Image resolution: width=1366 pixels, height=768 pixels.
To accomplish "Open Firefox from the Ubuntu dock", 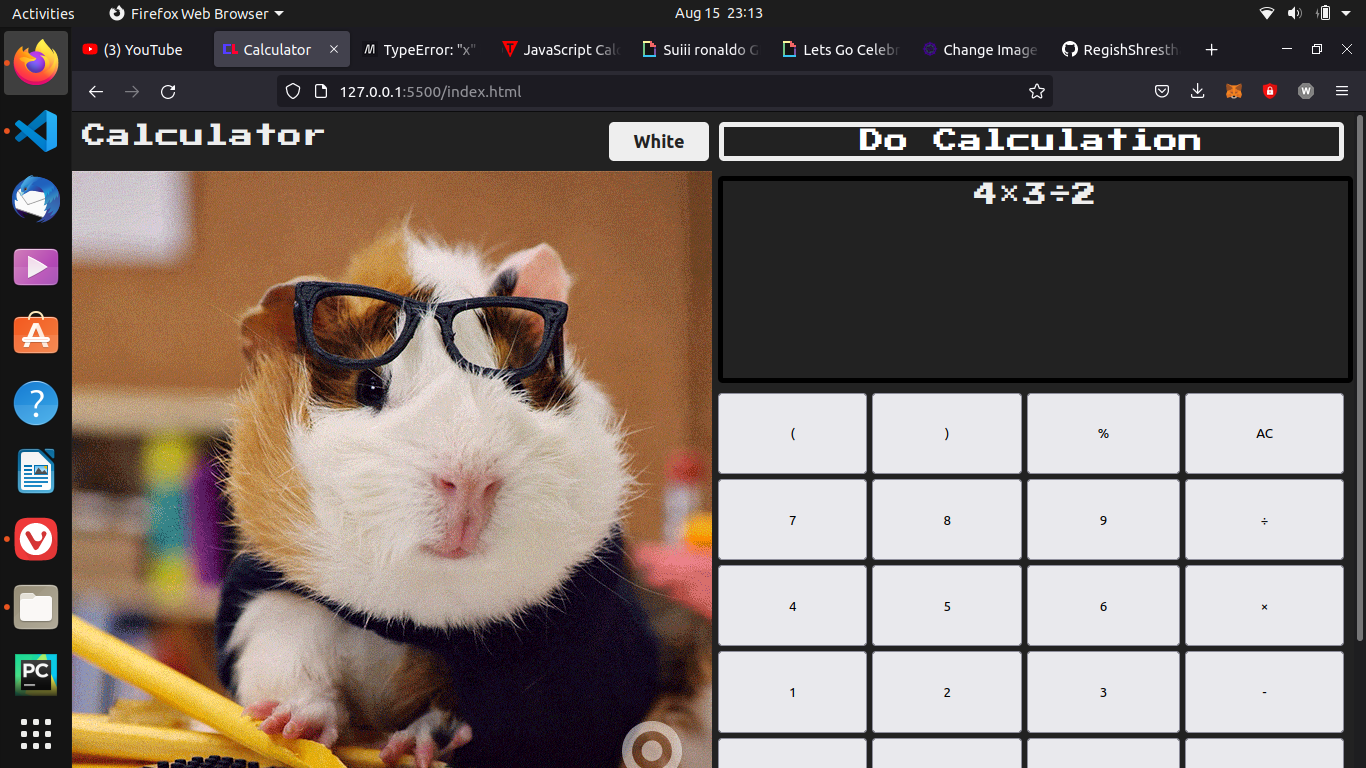I will point(36,63).
